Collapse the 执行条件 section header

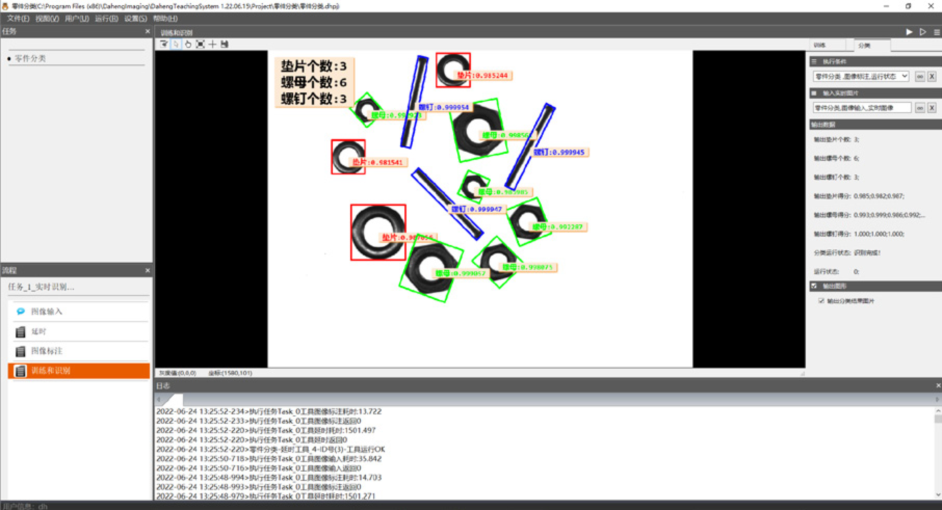[x=814, y=61]
